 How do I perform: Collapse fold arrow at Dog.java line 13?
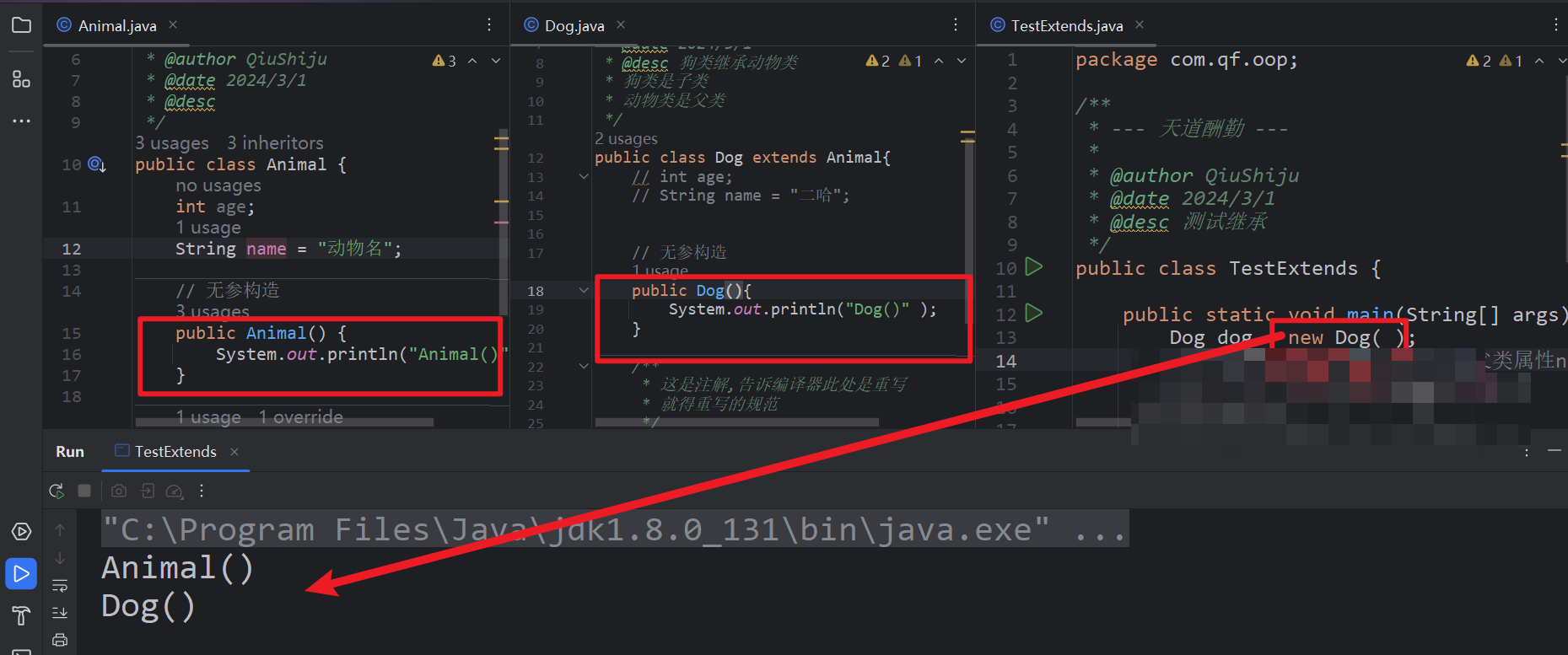584,176
